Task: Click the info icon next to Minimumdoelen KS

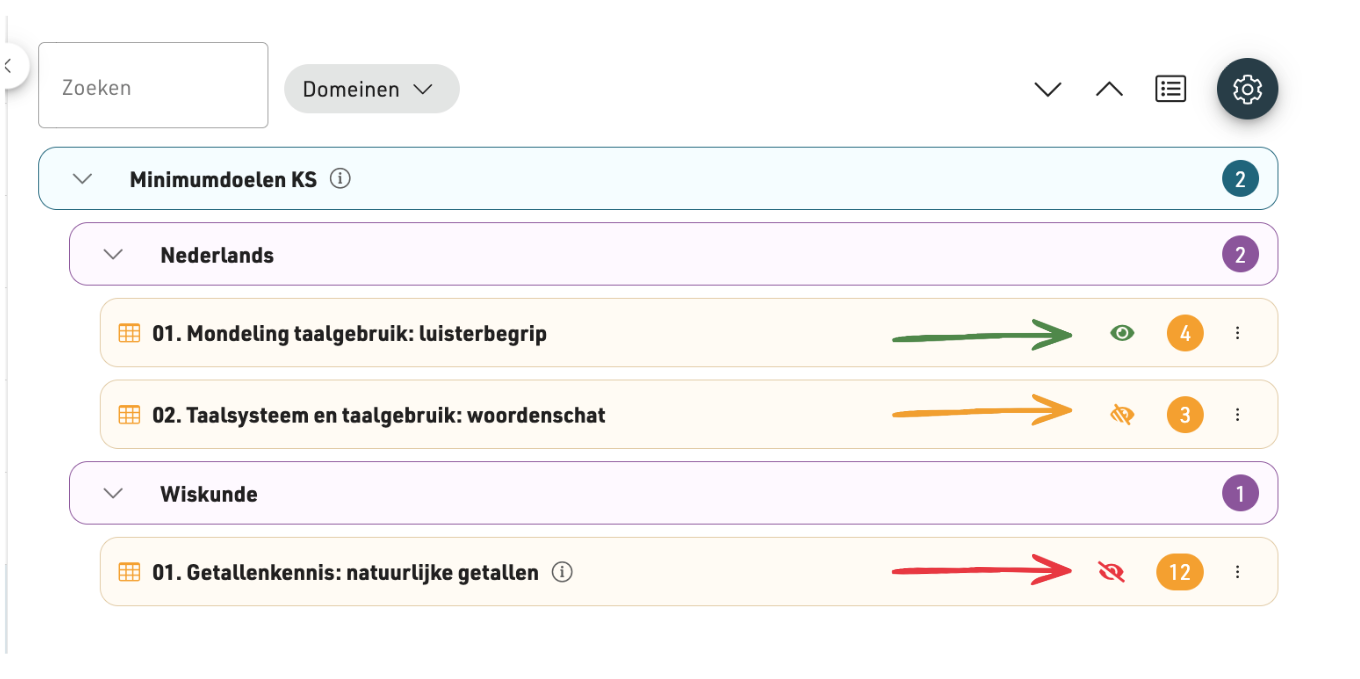Action: click(x=340, y=179)
